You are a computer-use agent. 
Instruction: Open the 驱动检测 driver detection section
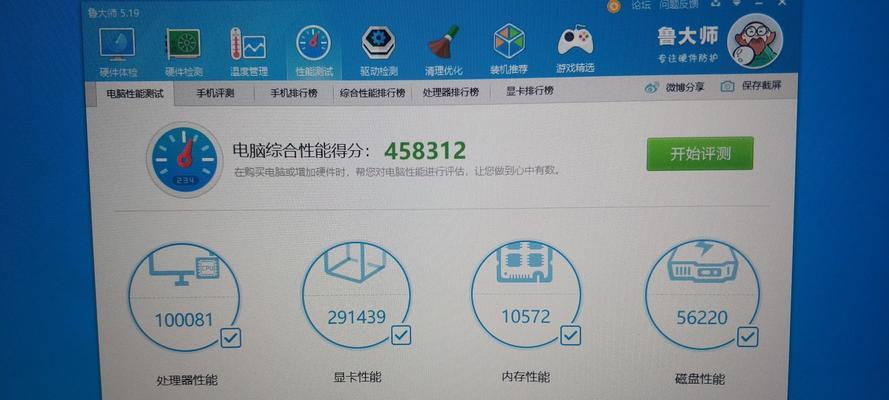[x=379, y=52]
